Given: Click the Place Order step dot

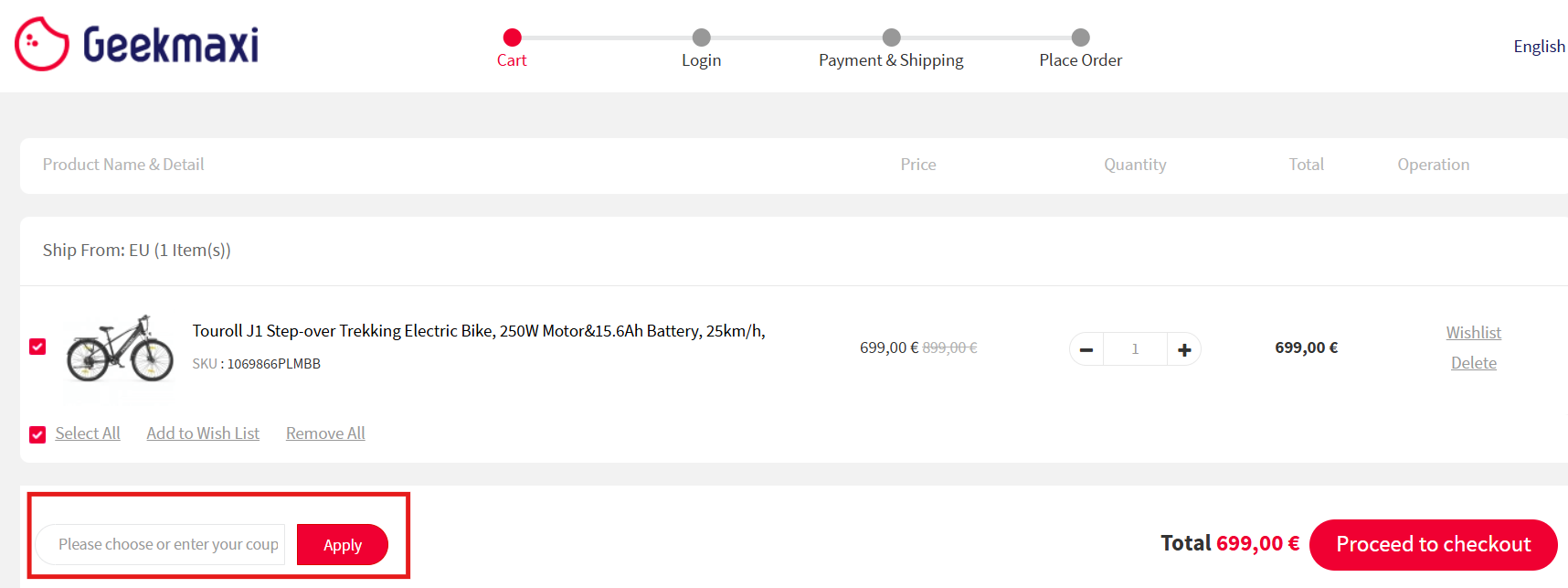Looking at the screenshot, I should [1080, 37].
